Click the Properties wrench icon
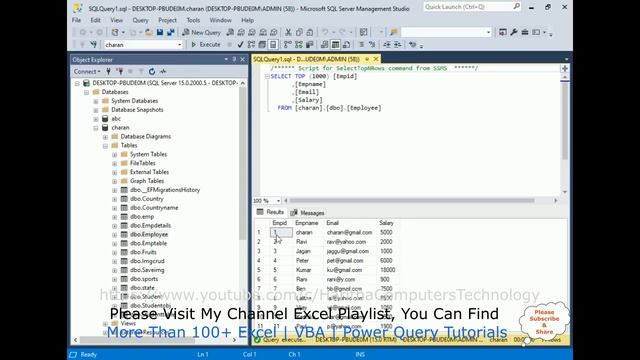Screen dimensions: 640x360 coord(514,32)
